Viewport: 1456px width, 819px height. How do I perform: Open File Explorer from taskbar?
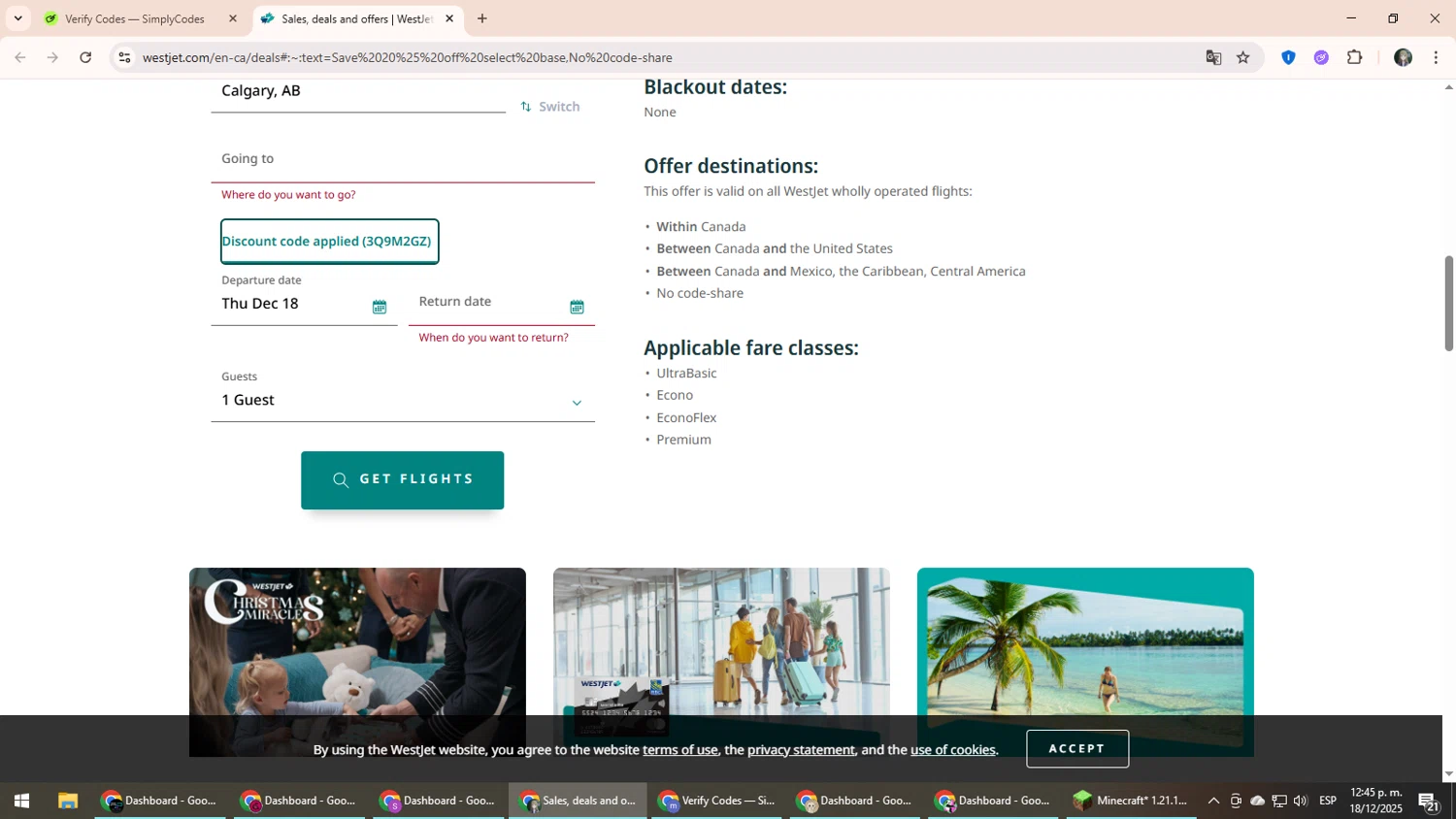click(67, 801)
